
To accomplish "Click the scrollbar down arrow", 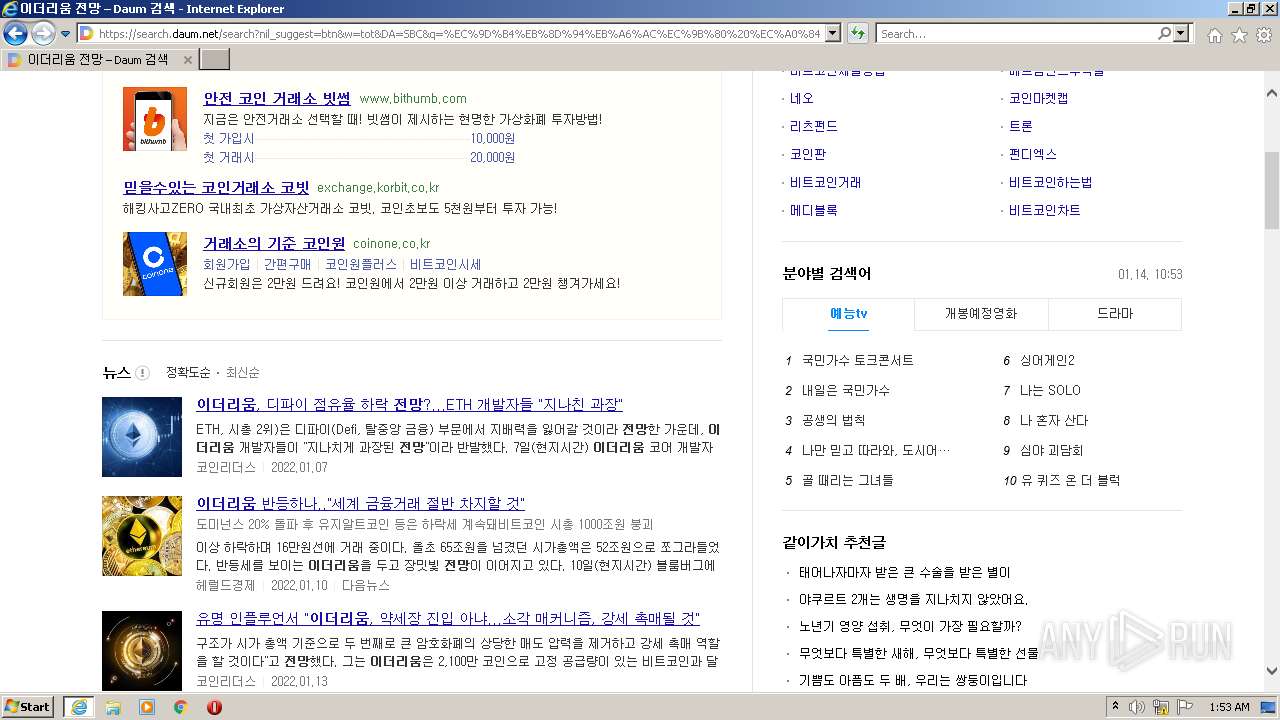I will [1271, 672].
